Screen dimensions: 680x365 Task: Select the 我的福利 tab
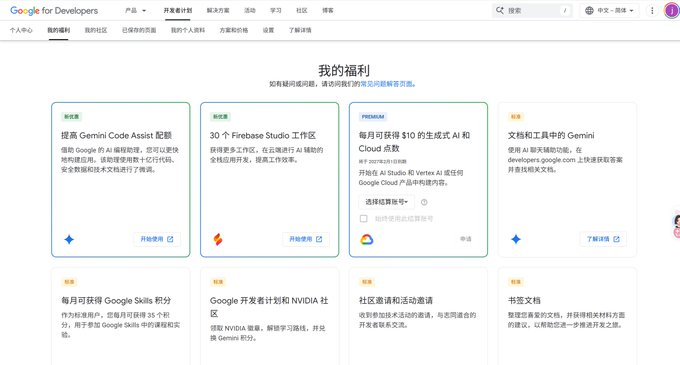(x=59, y=30)
